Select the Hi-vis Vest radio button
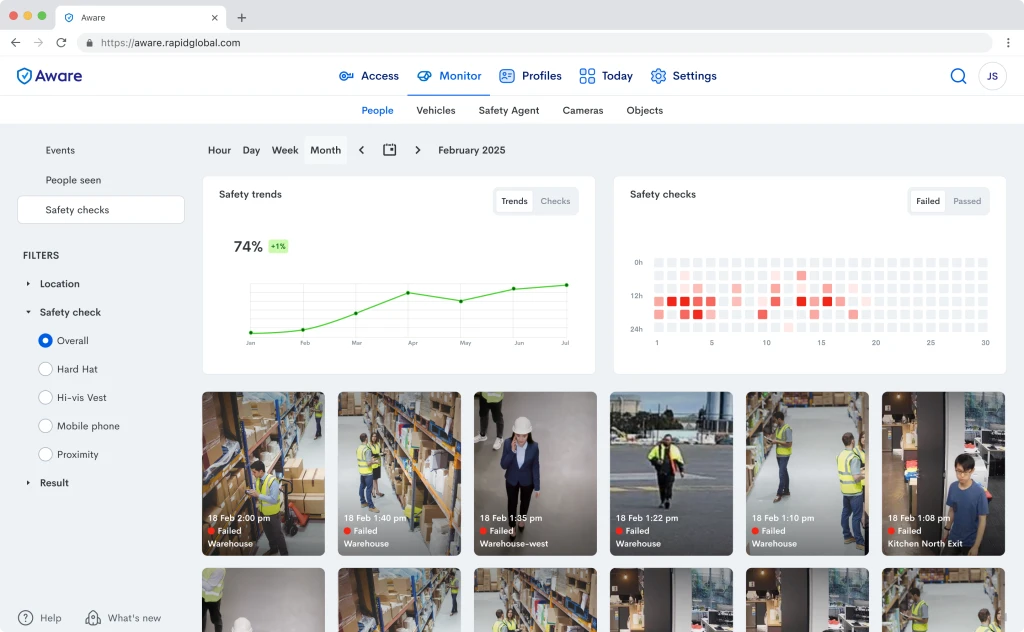Image resolution: width=1024 pixels, height=632 pixels. click(x=45, y=397)
